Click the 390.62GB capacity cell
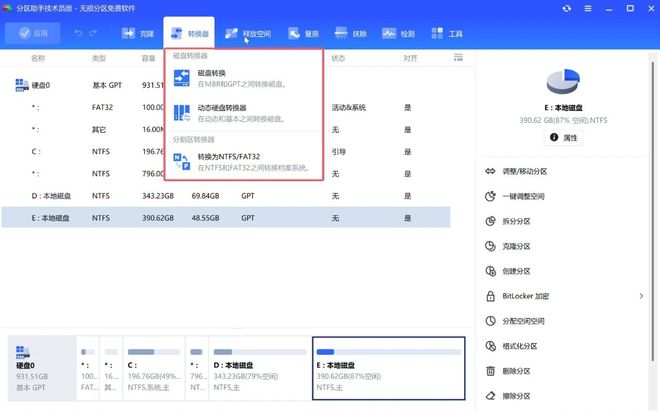The width and height of the screenshot is (660, 413). click(x=158, y=218)
